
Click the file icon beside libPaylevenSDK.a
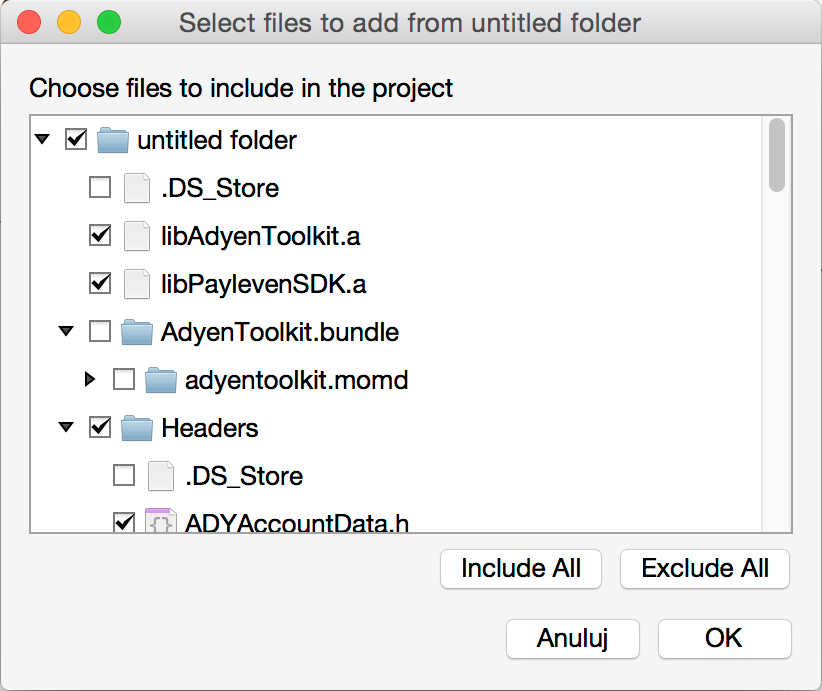[x=137, y=284]
